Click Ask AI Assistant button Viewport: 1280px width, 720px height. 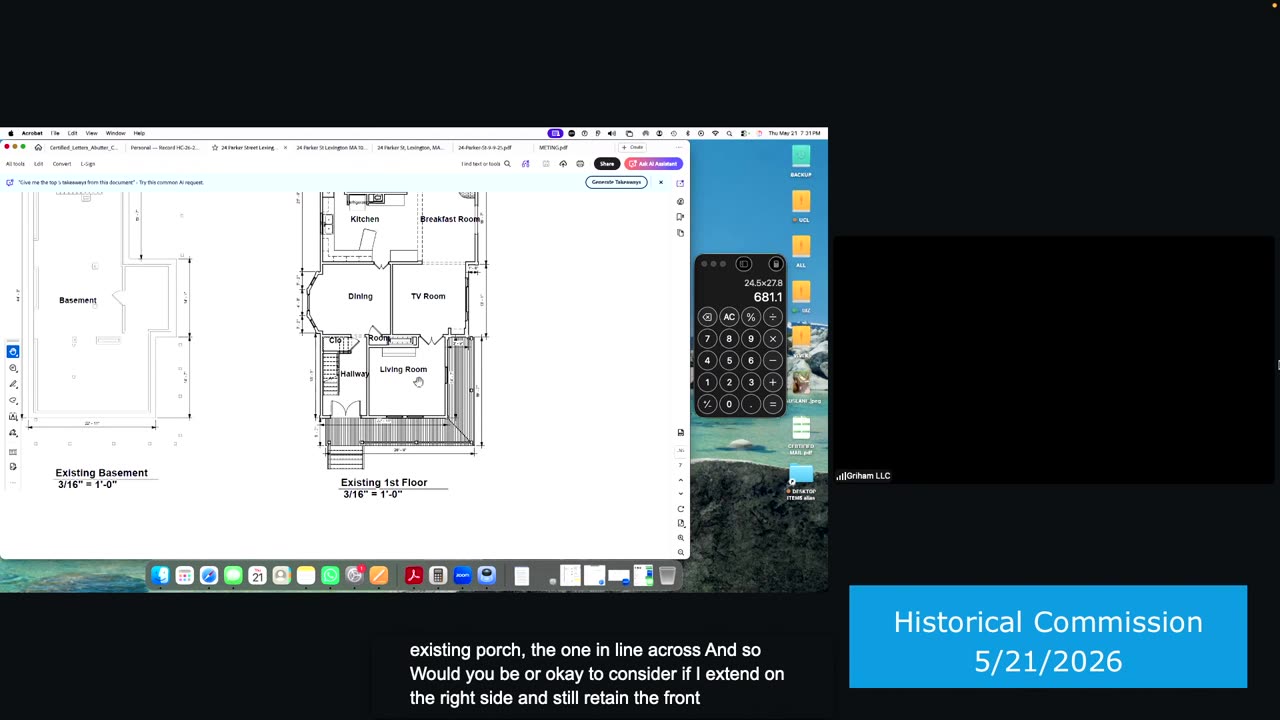[653, 164]
